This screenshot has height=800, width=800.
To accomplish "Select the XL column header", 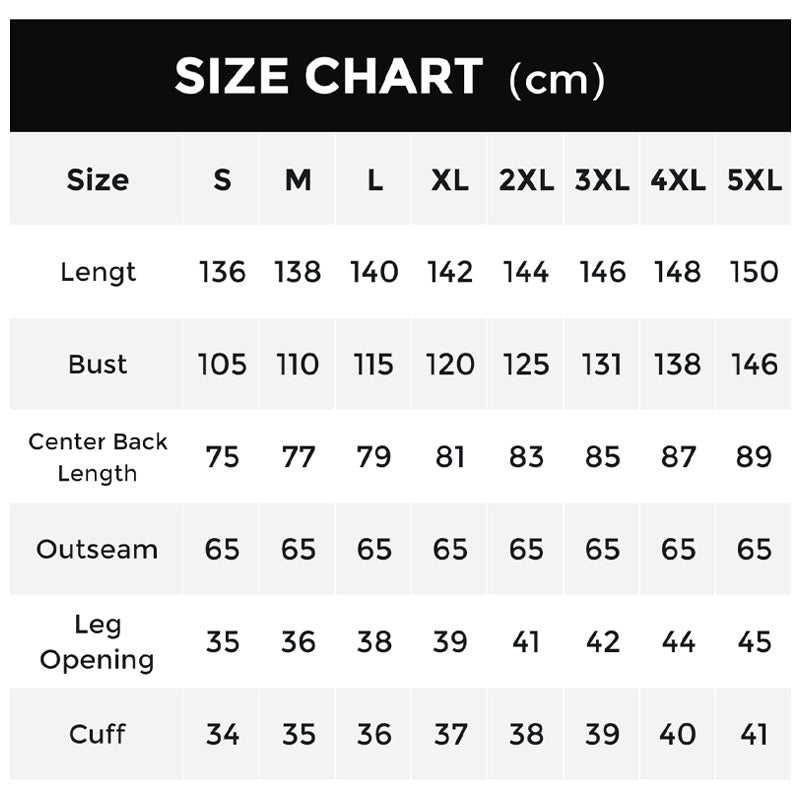I will tap(450, 180).
